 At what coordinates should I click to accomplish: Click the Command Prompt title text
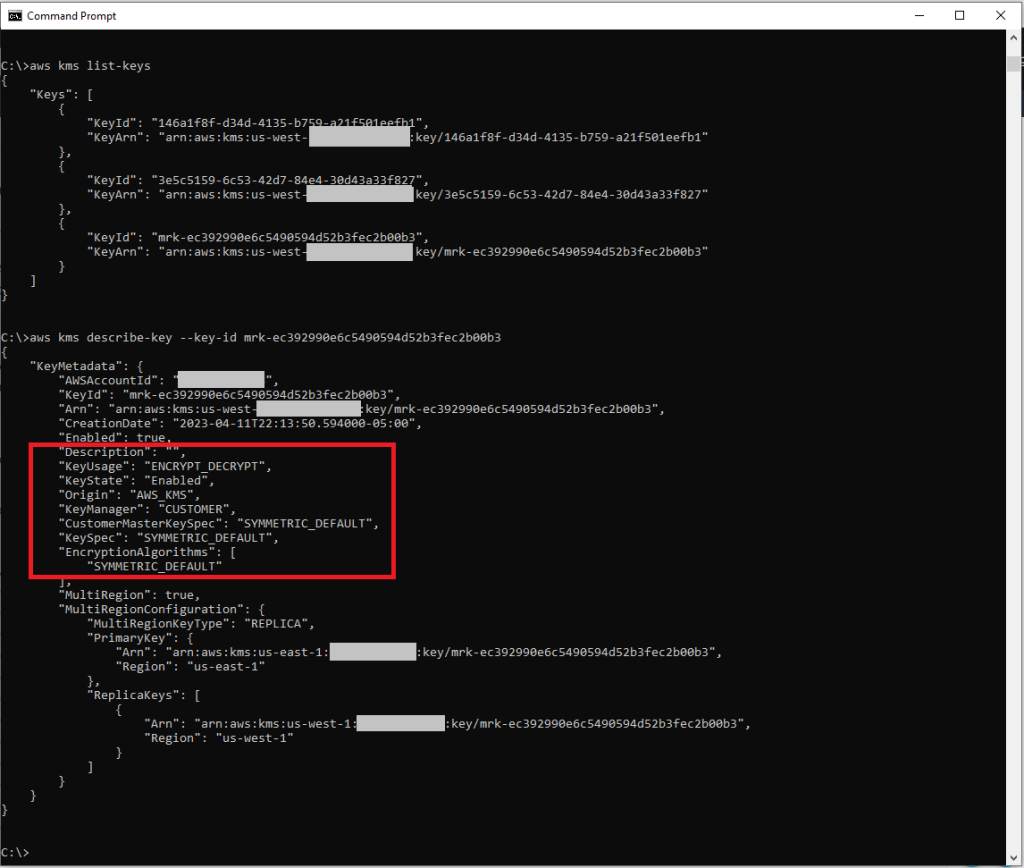click(71, 16)
